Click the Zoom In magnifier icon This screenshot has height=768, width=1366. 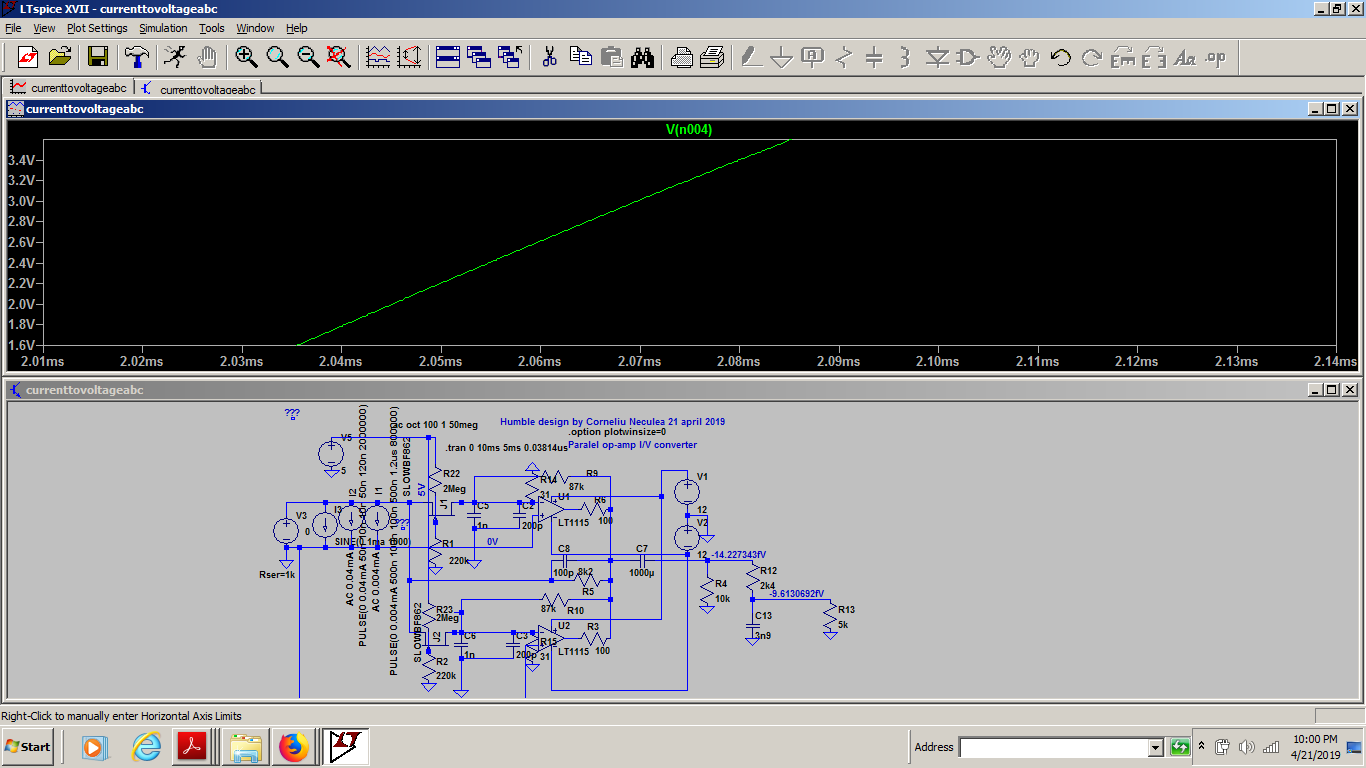coord(246,57)
